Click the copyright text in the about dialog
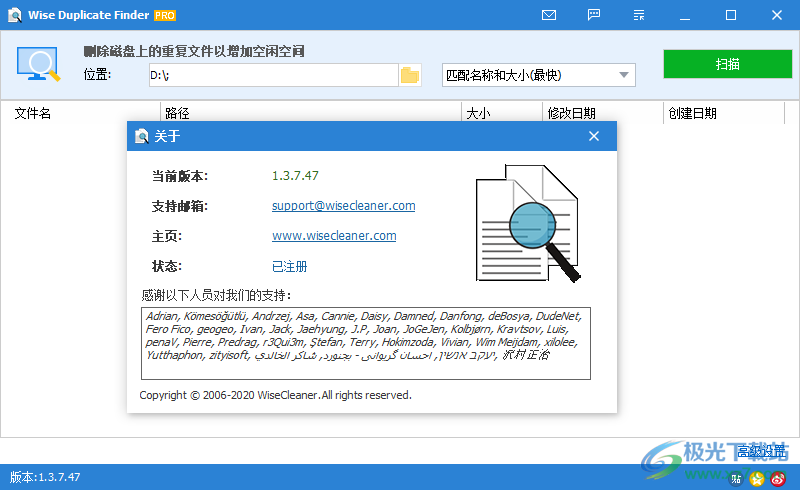The width and height of the screenshot is (800, 490). click(276, 395)
